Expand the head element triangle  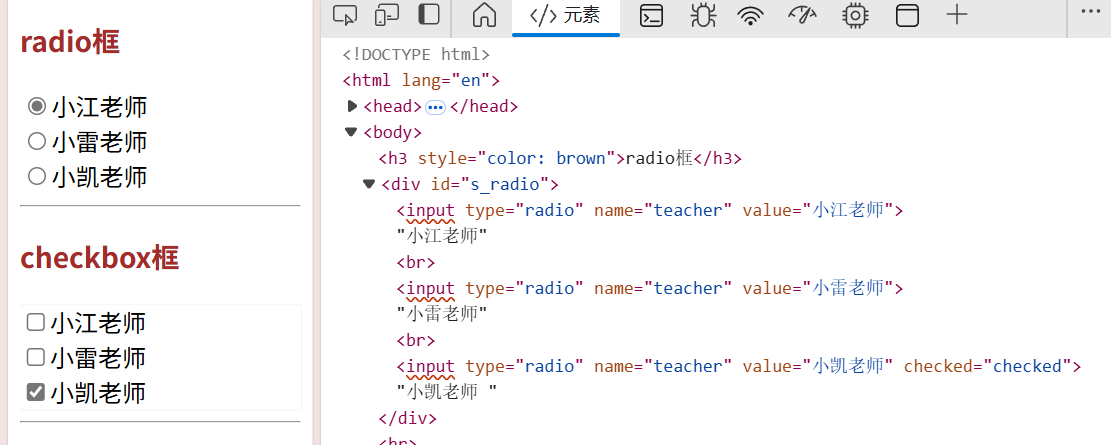tap(352, 106)
